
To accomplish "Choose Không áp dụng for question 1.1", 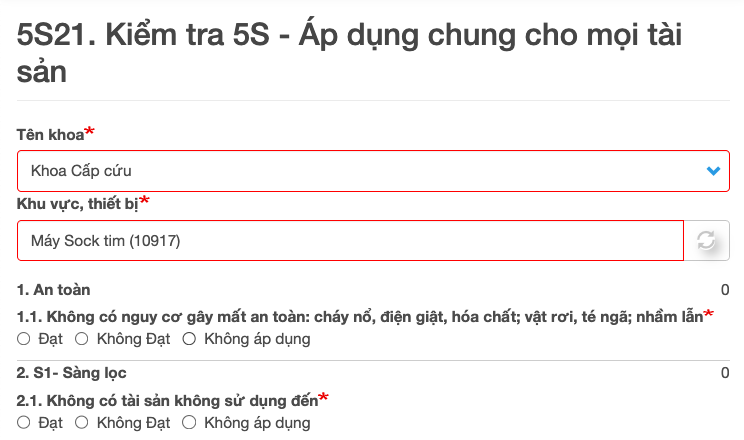I will [x=190, y=339].
